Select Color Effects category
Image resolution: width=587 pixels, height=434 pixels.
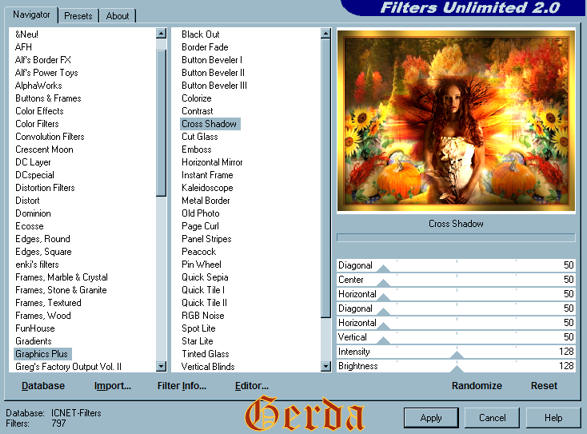pyautogui.click(x=39, y=111)
